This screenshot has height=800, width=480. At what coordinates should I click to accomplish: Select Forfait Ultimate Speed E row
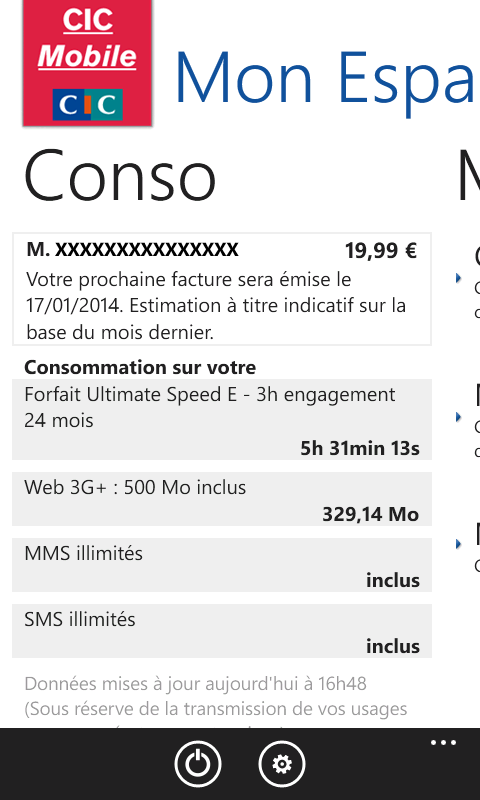[x=222, y=419]
